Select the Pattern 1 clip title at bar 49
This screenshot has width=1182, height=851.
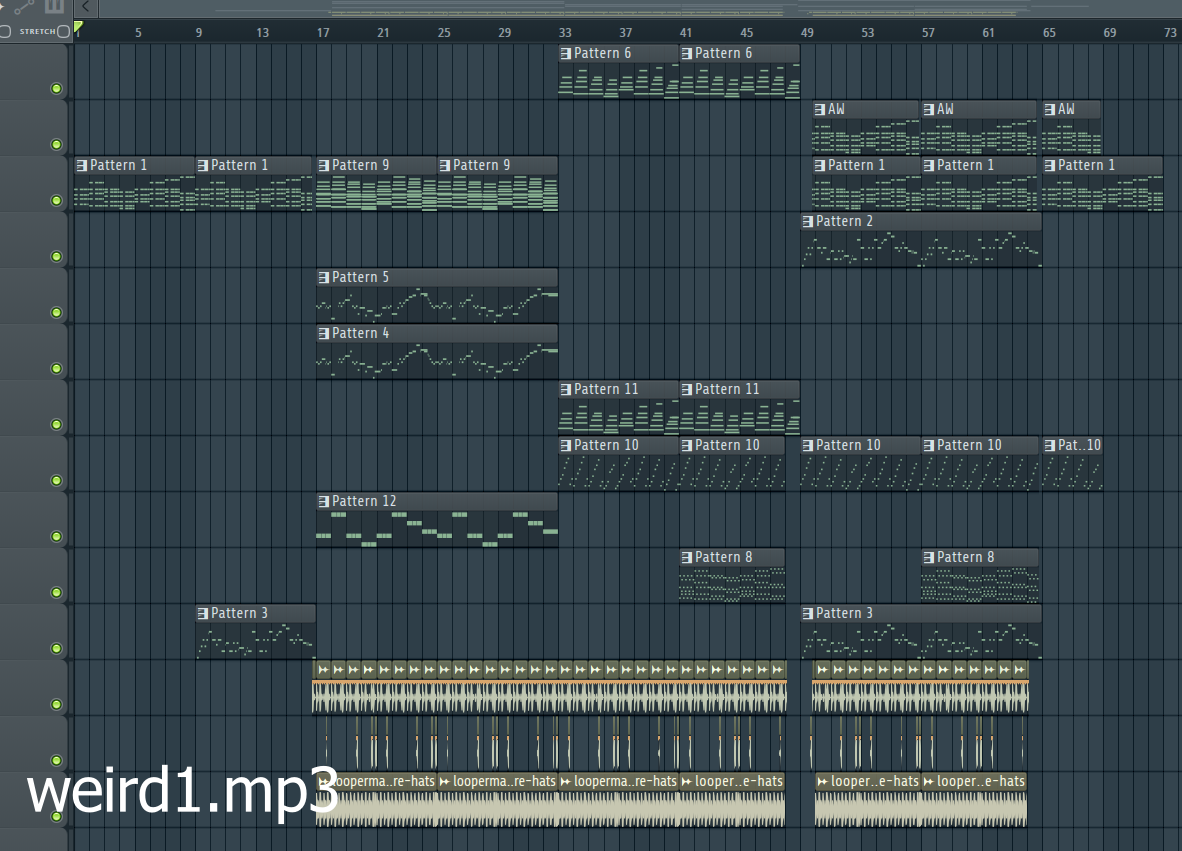click(x=856, y=165)
